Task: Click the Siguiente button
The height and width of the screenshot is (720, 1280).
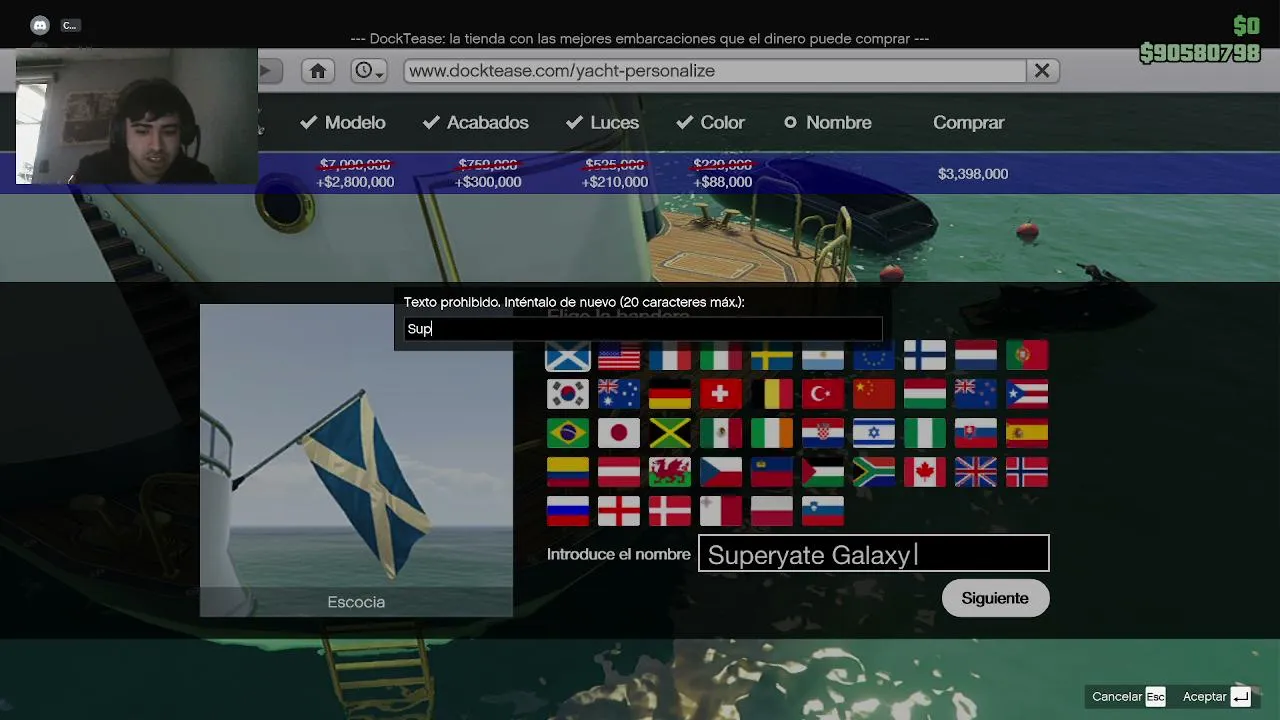Action: coord(995,598)
